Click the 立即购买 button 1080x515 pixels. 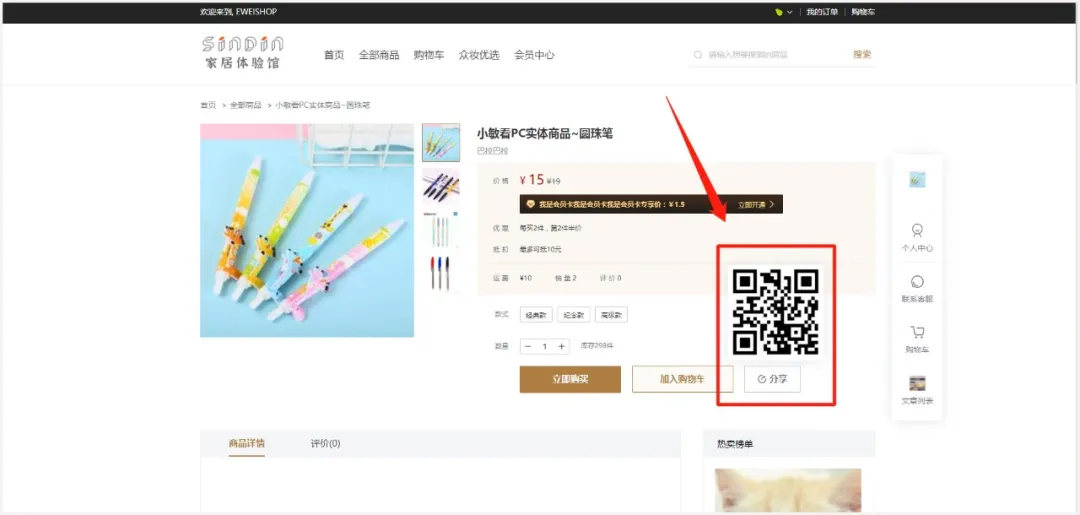(x=570, y=379)
